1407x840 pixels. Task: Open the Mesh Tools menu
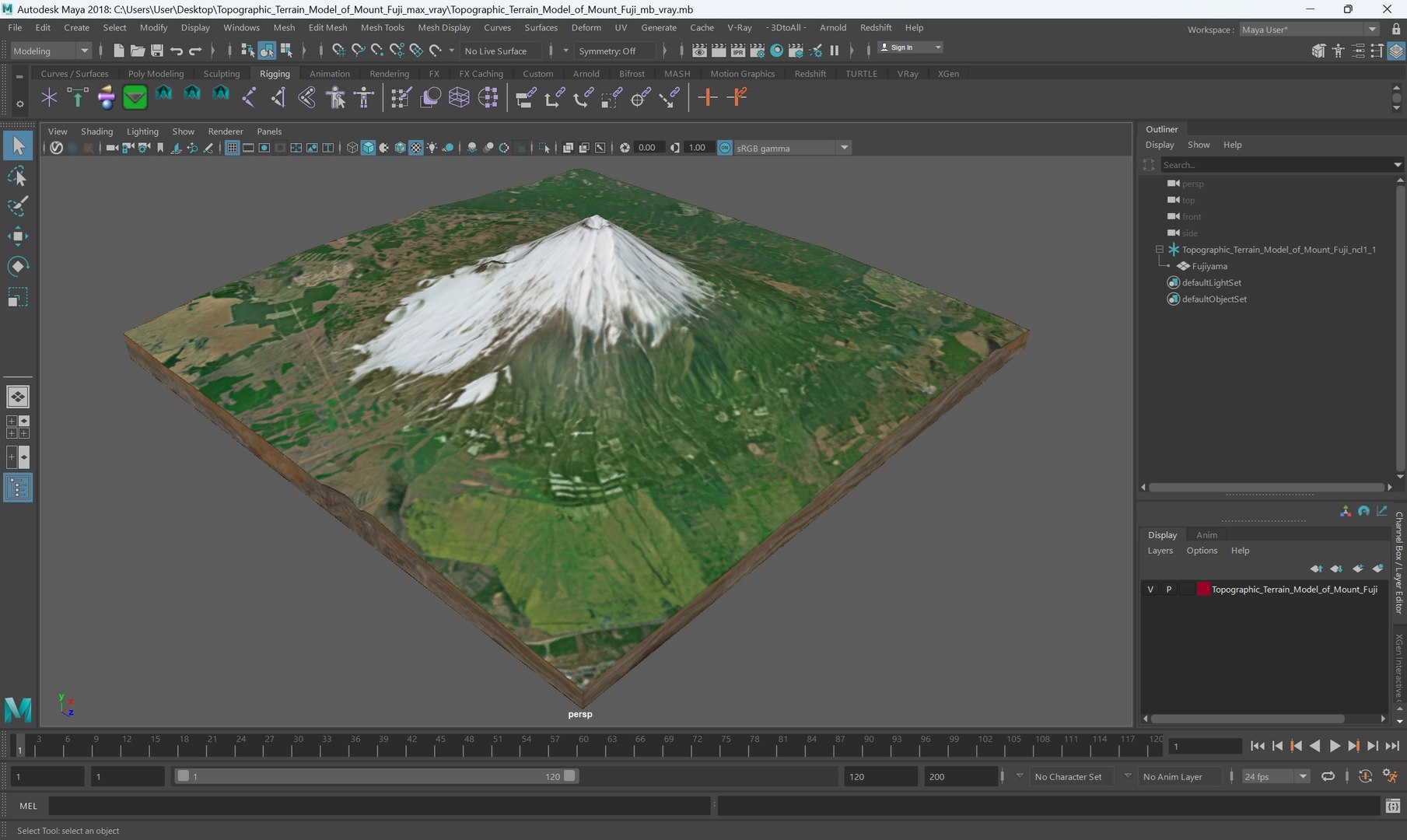pos(382,27)
